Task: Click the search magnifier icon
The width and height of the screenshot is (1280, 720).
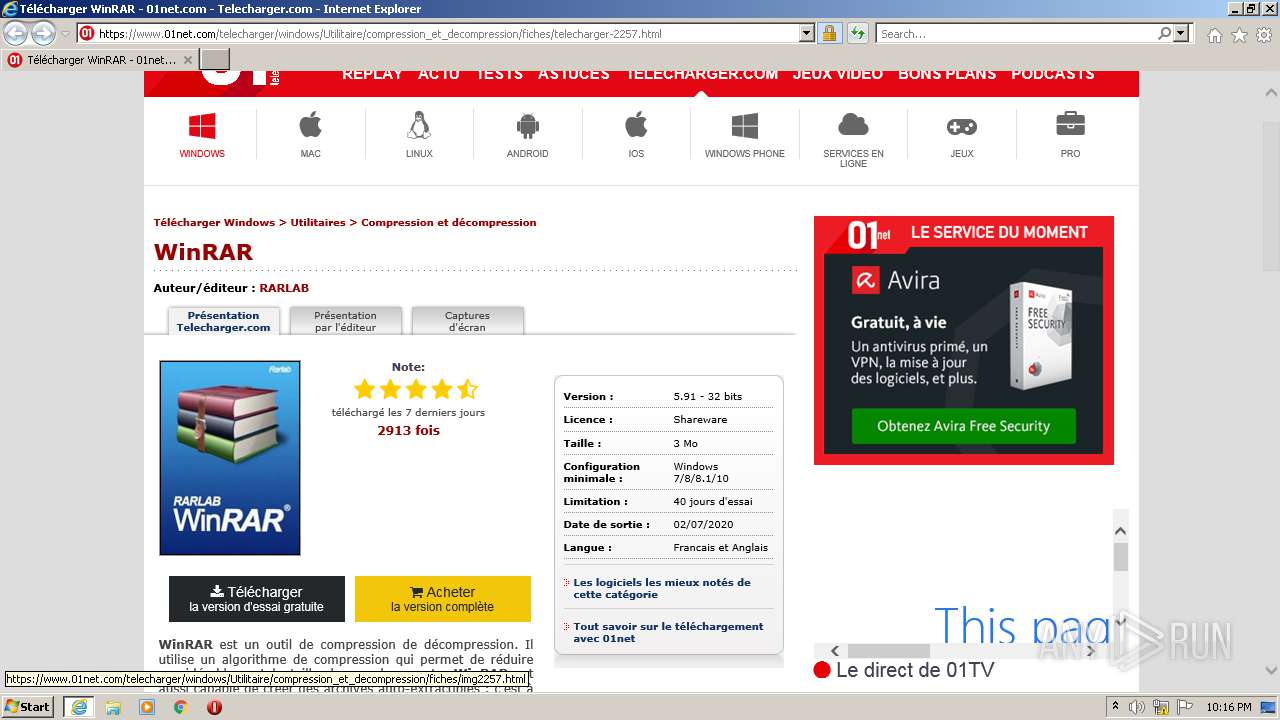Action: [1164, 34]
